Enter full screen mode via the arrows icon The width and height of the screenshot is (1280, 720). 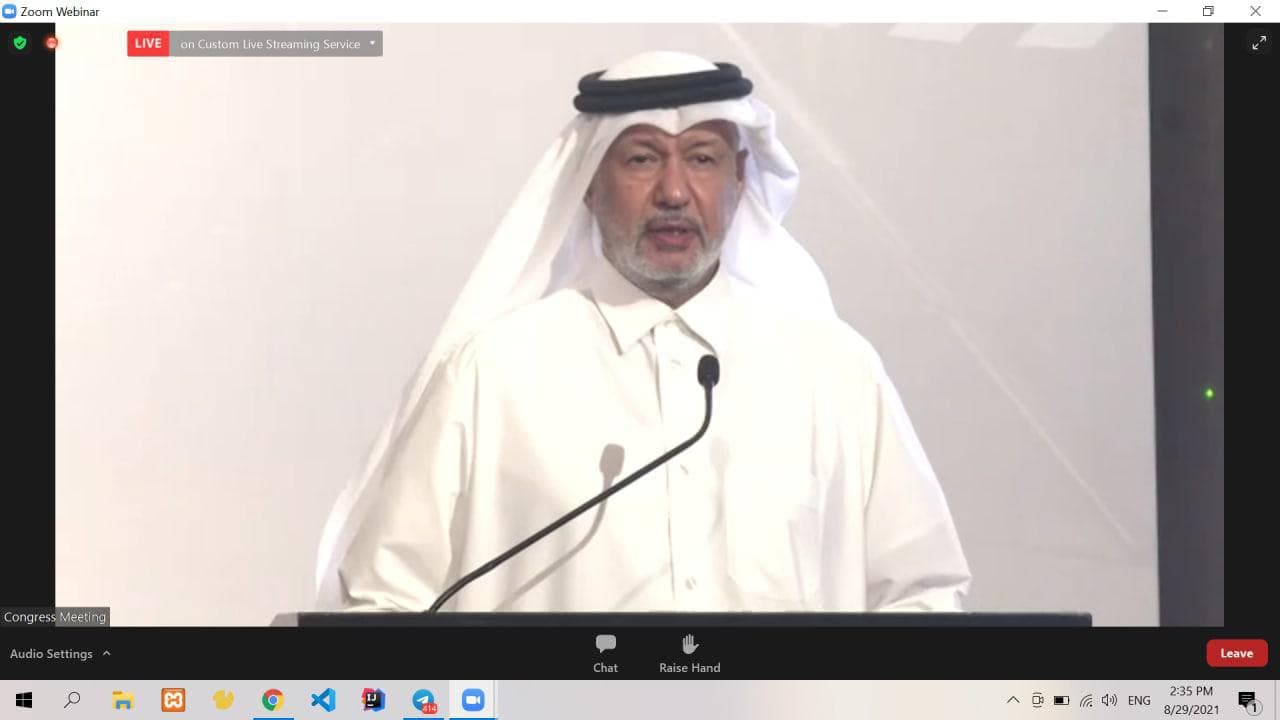click(x=1258, y=43)
